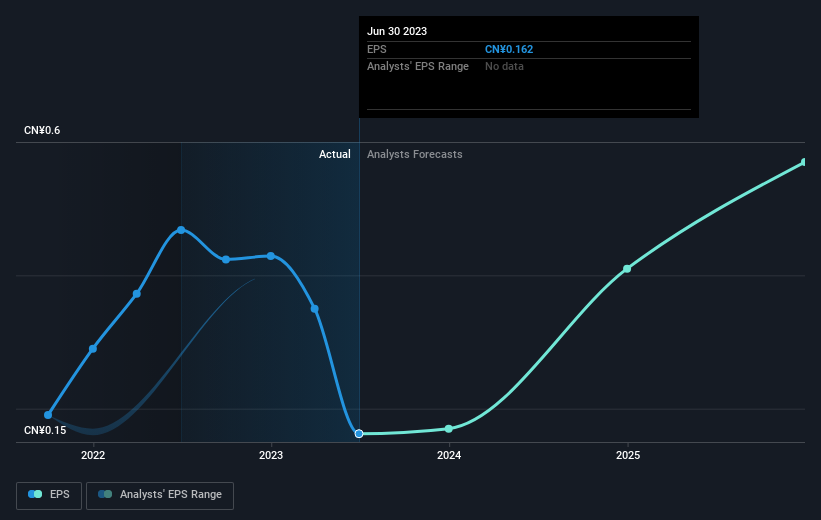Click the CN¥0.6 axis label
This screenshot has width=821, height=520.
42,130
